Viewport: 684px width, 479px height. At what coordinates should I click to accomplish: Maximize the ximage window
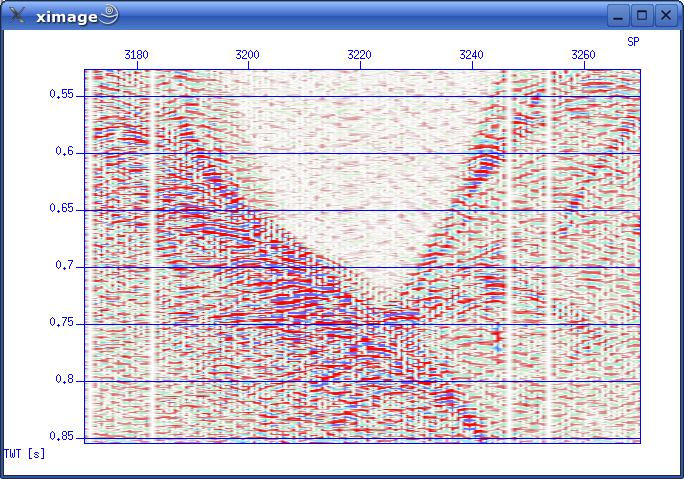642,15
